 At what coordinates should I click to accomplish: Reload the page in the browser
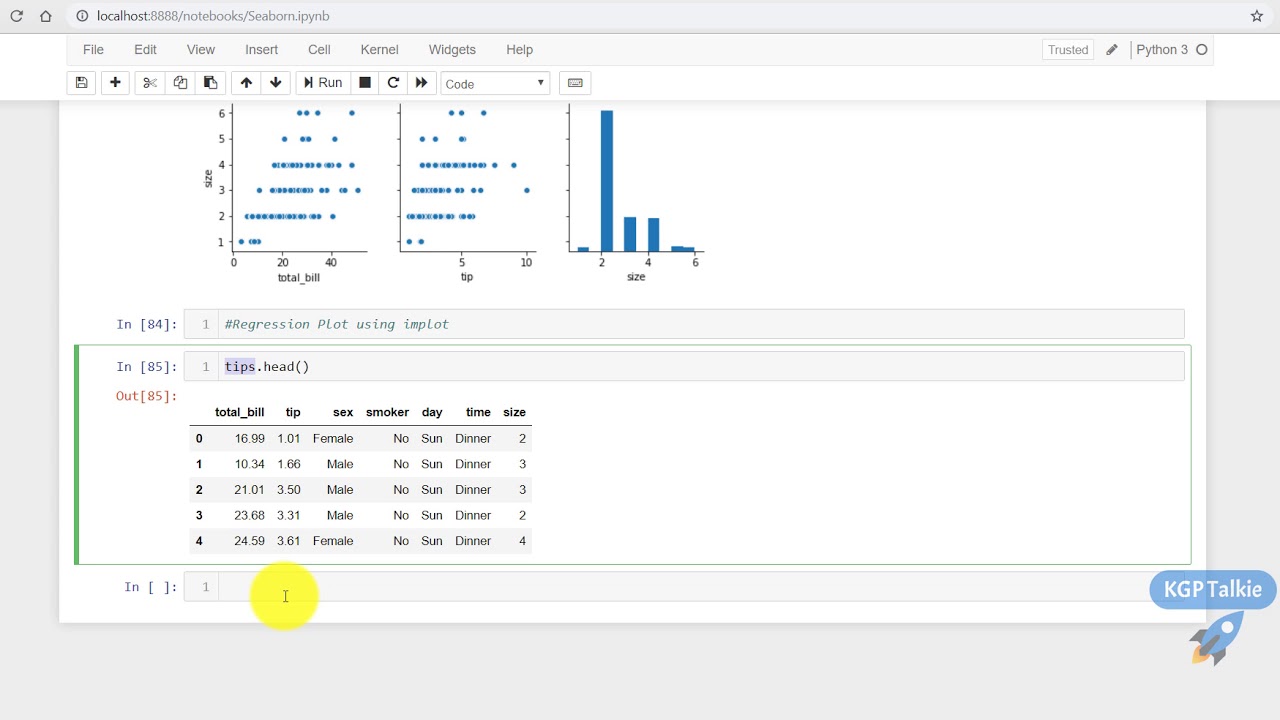16,16
